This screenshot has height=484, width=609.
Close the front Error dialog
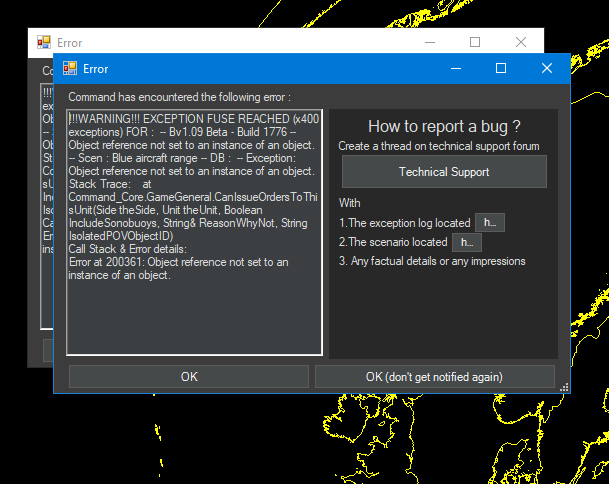pyautogui.click(x=547, y=68)
